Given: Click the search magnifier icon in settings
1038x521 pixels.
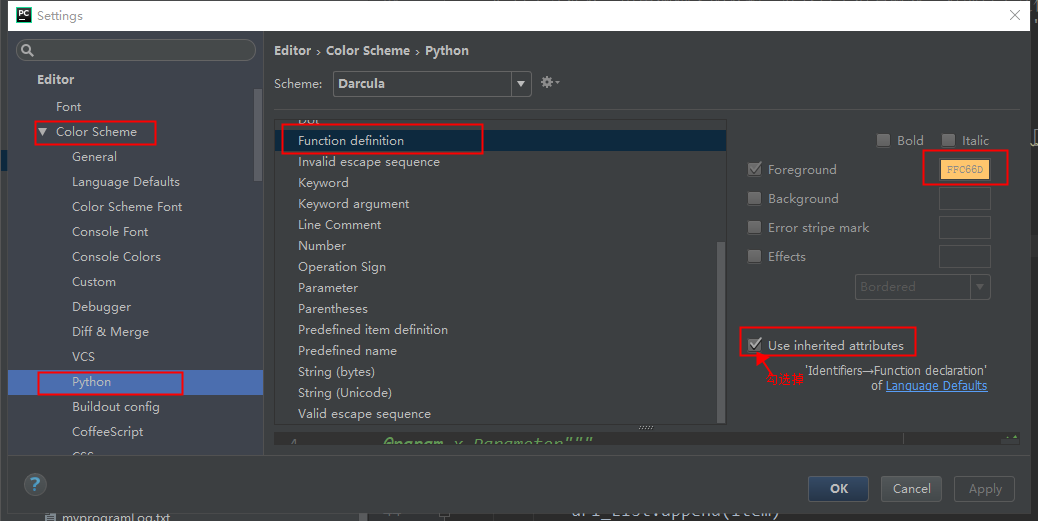Looking at the screenshot, I should 27,50.
